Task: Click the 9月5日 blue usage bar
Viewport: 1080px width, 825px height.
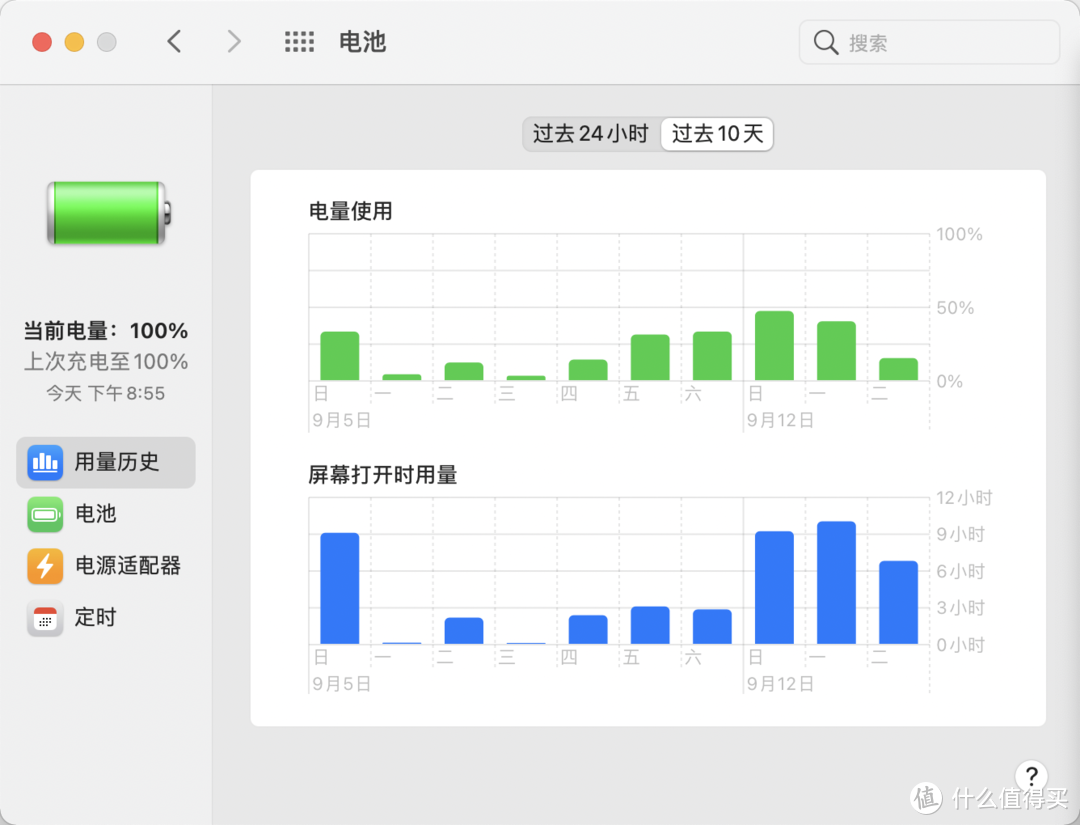Action: (x=338, y=588)
